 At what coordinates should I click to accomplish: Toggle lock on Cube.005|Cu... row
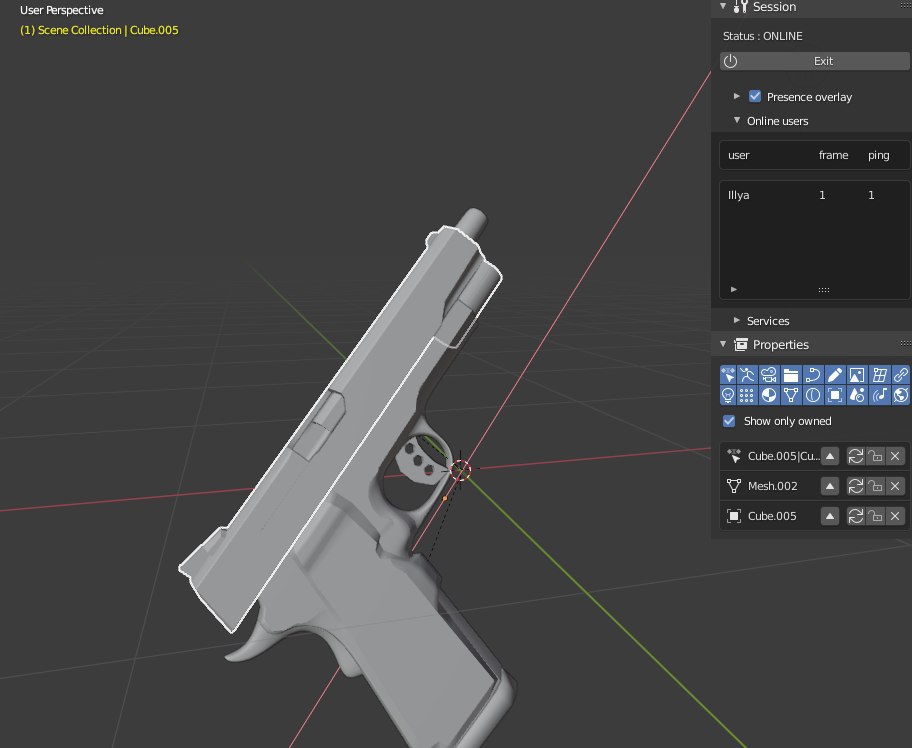[x=875, y=456]
